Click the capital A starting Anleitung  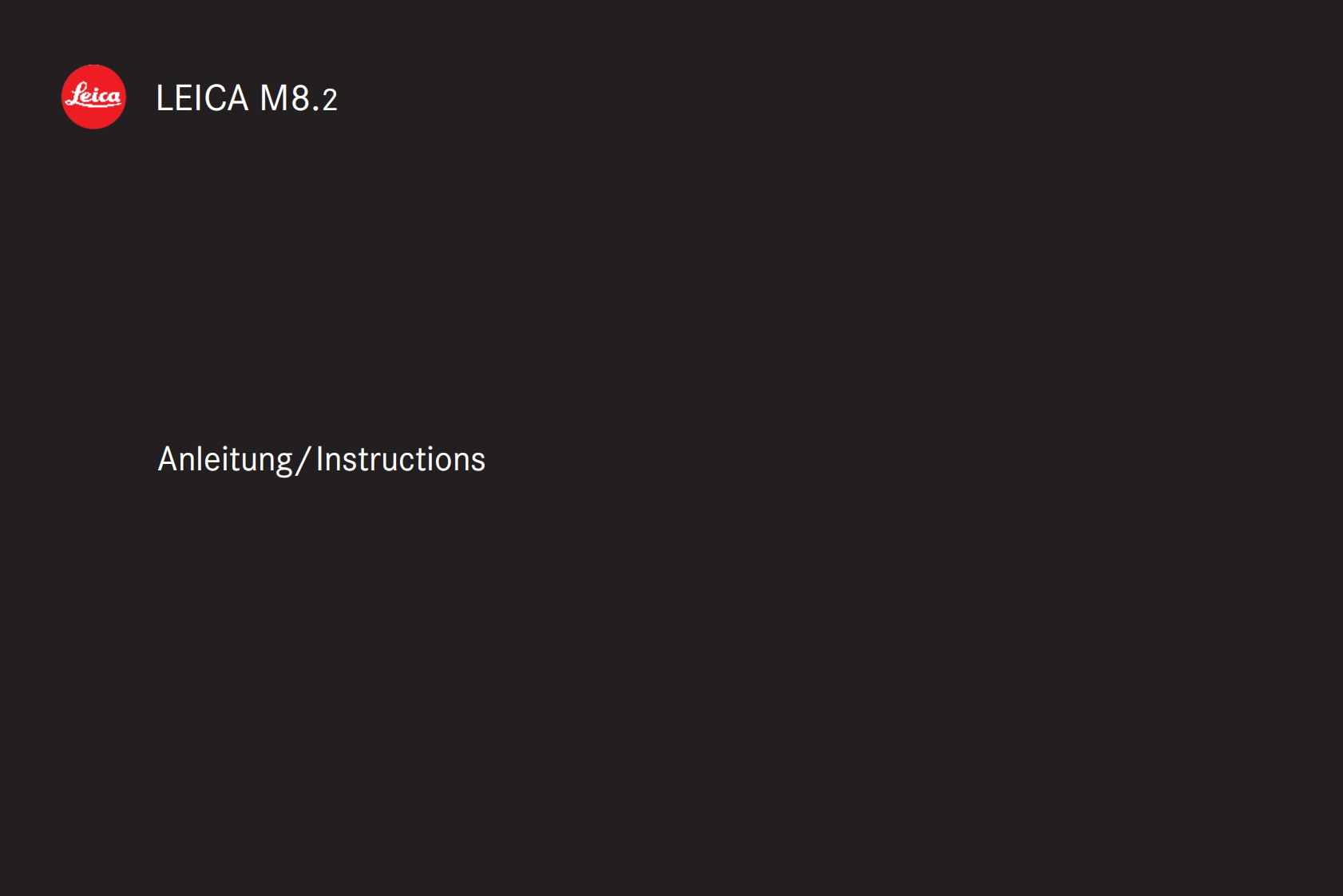pyautogui.click(x=167, y=459)
